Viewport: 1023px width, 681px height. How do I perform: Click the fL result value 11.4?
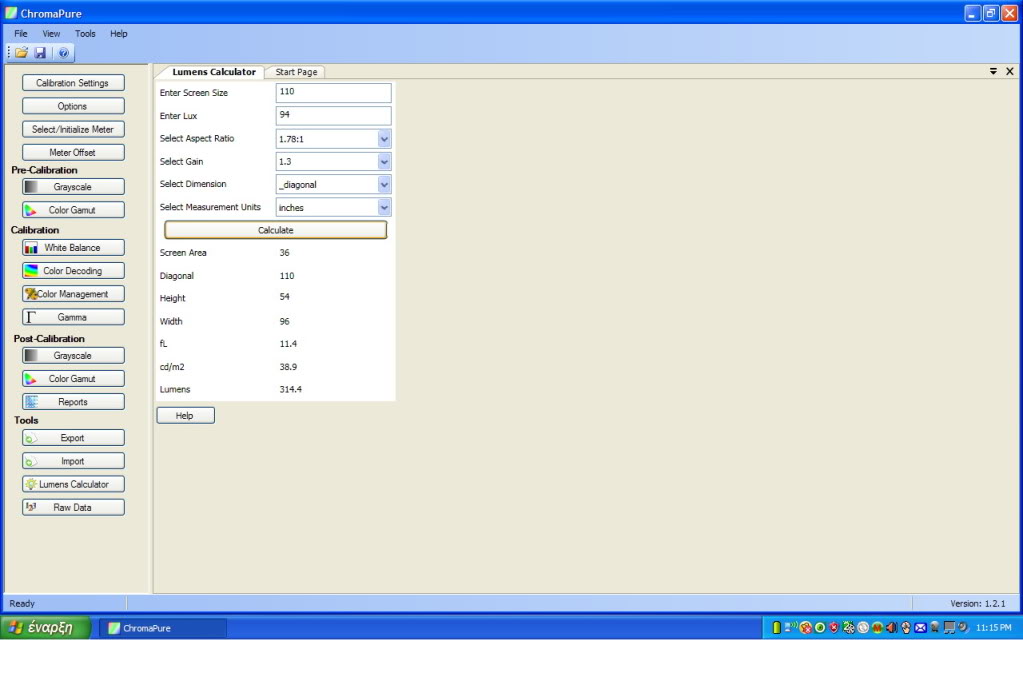pos(288,344)
